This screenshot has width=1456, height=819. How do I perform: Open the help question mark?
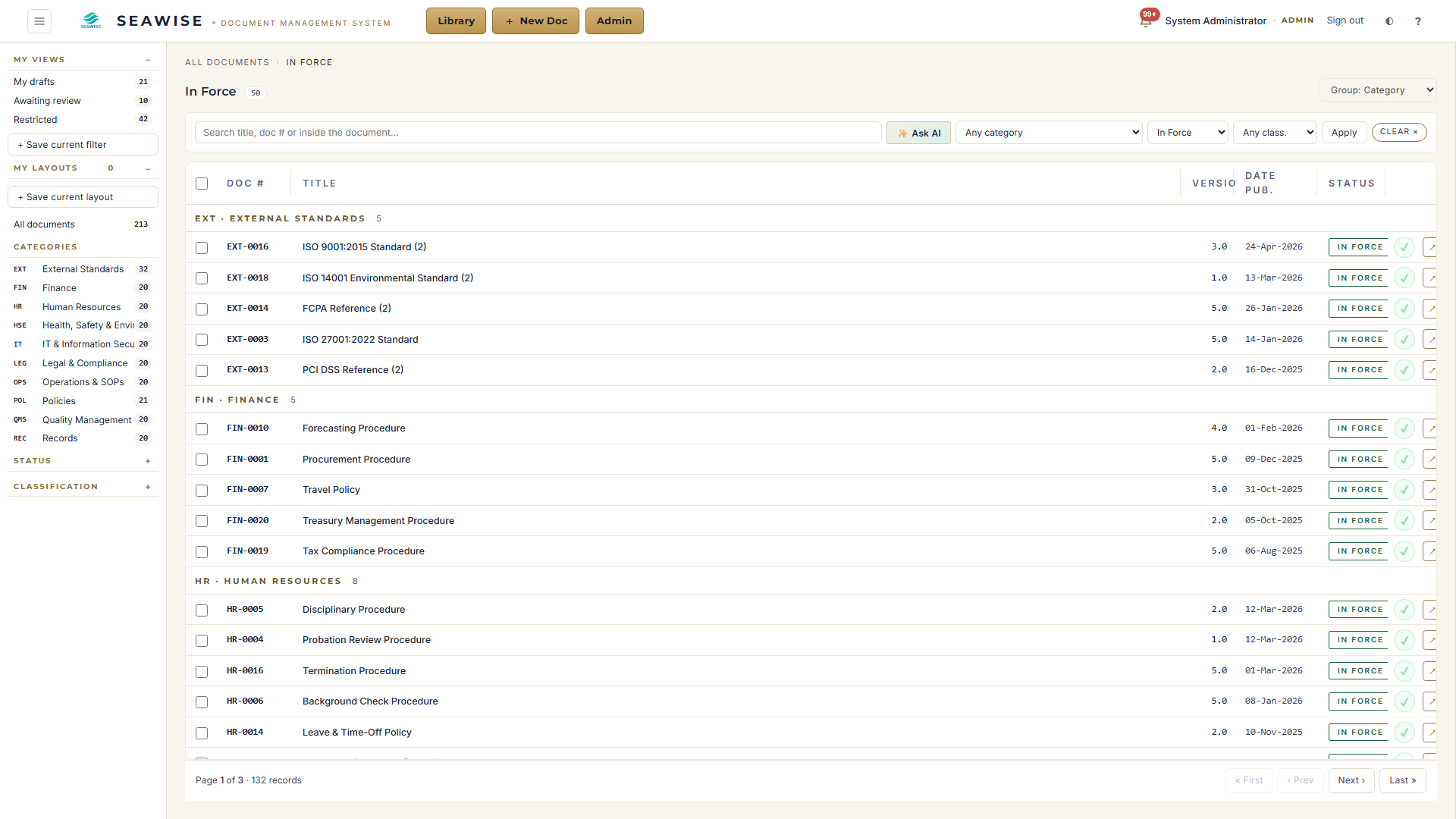coord(1418,21)
